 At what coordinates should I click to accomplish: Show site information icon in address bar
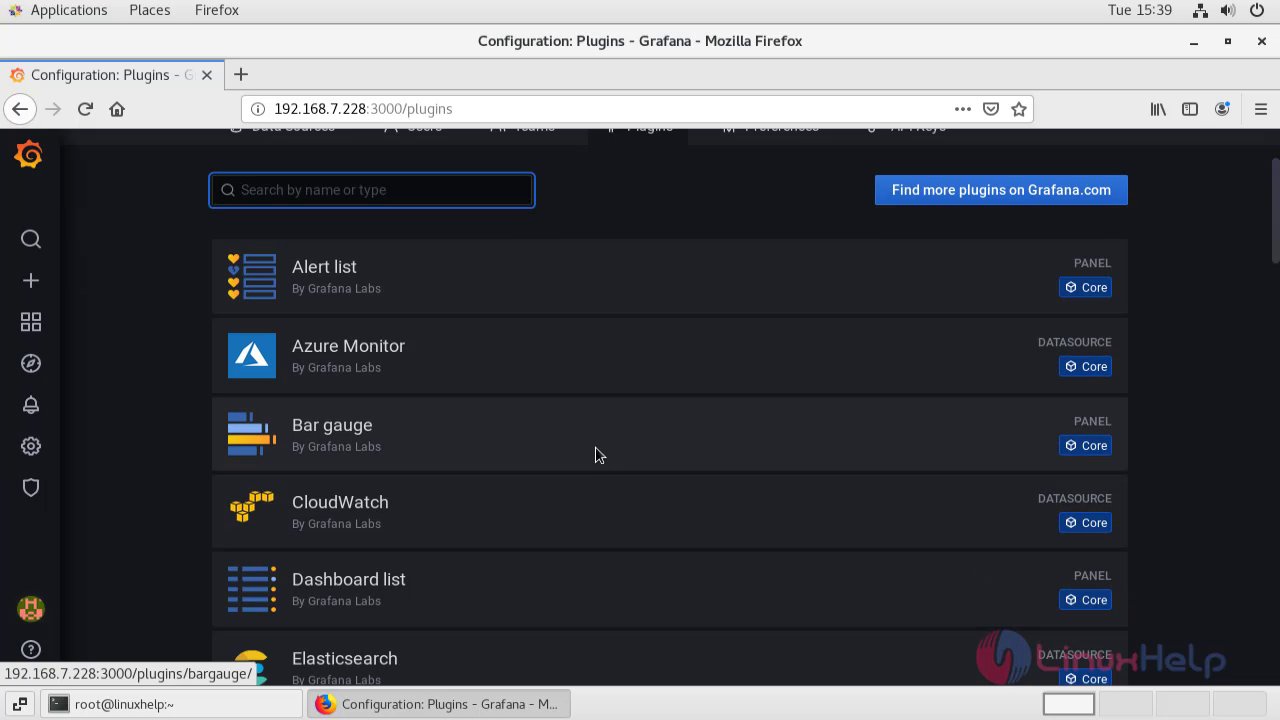(x=257, y=109)
